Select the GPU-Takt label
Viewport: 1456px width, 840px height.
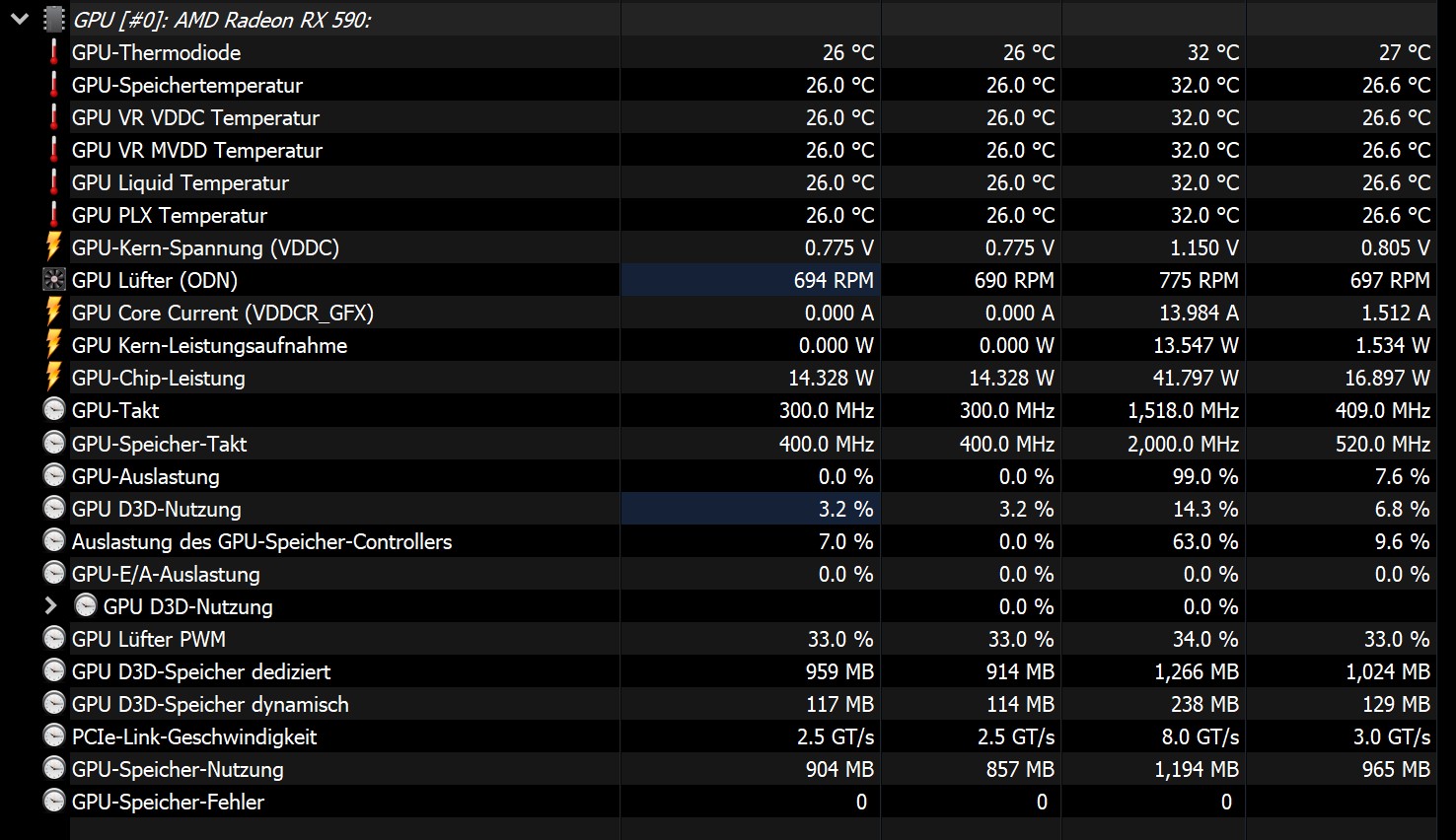(x=115, y=410)
